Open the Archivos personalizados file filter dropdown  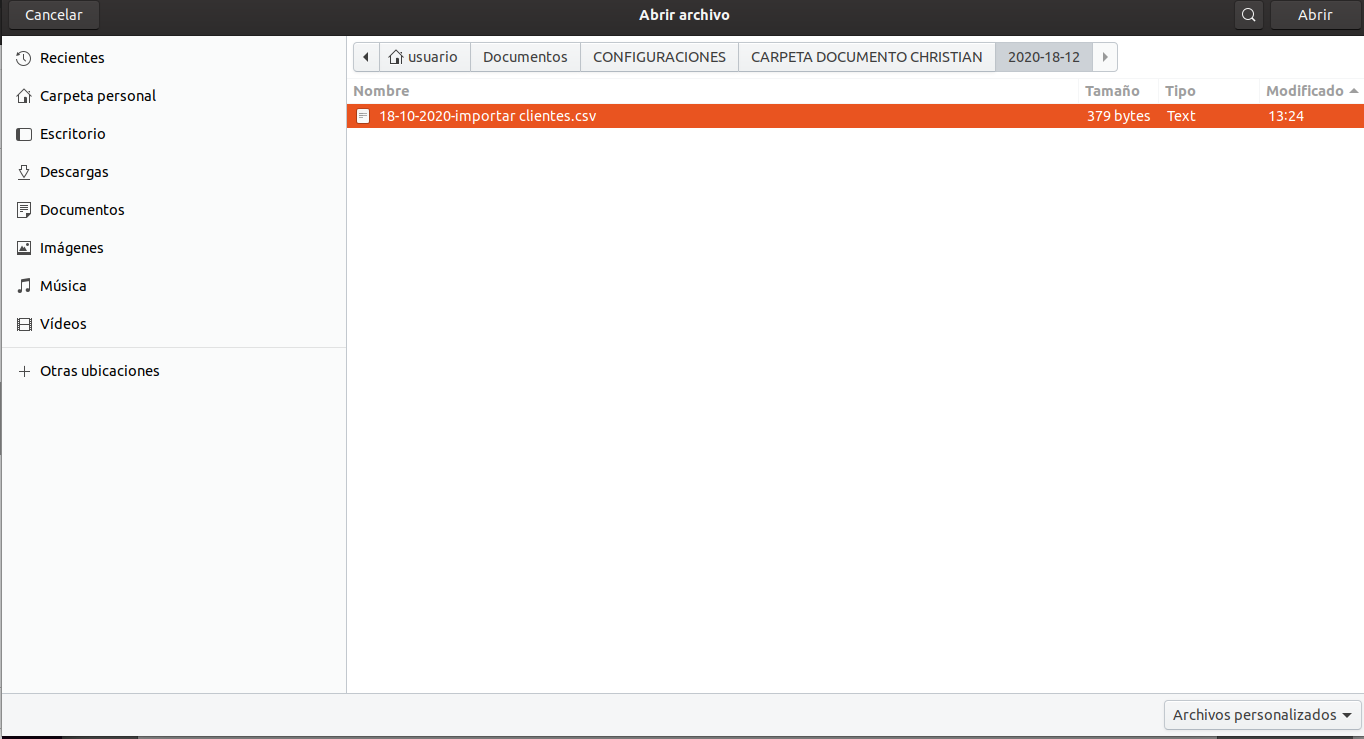(x=1263, y=715)
